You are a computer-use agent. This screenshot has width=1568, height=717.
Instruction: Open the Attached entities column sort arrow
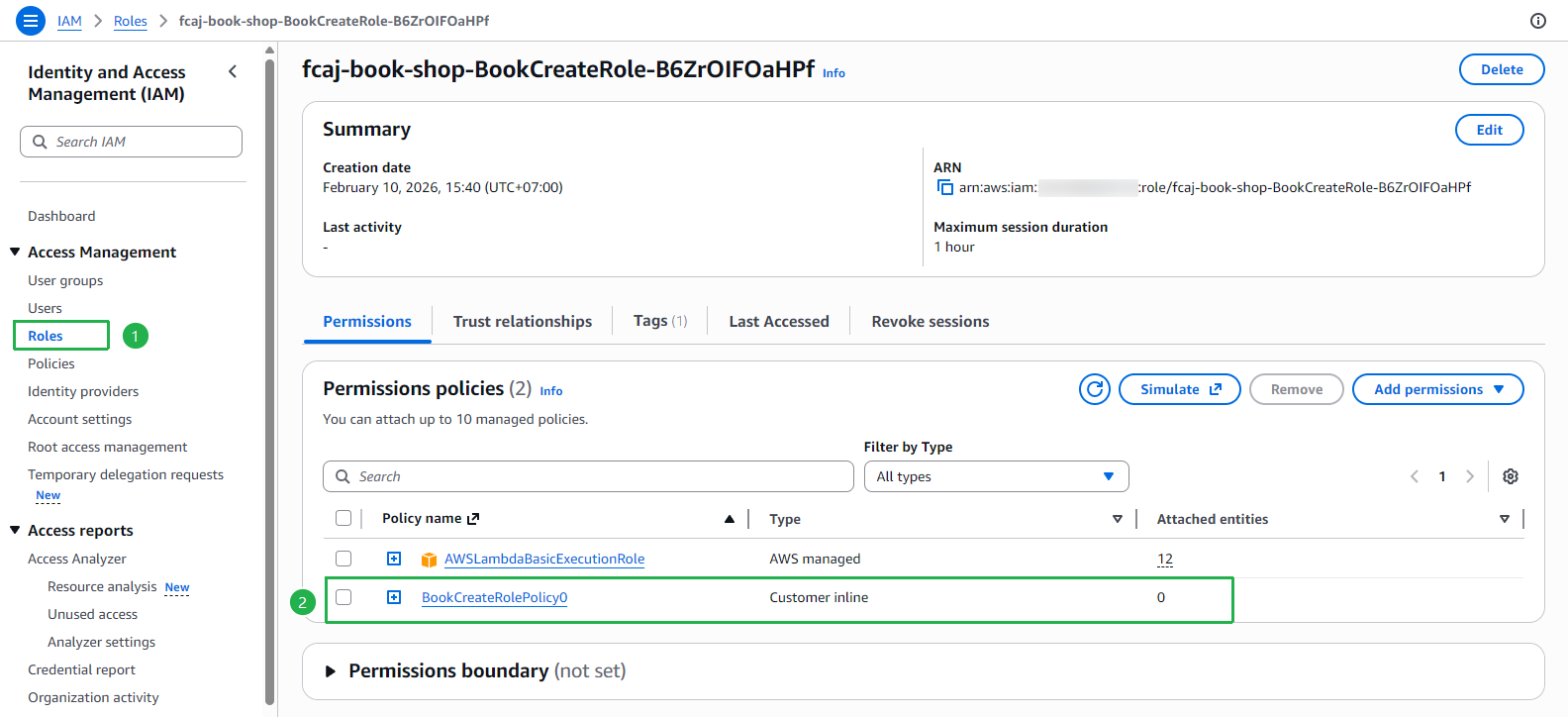(x=1505, y=519)
